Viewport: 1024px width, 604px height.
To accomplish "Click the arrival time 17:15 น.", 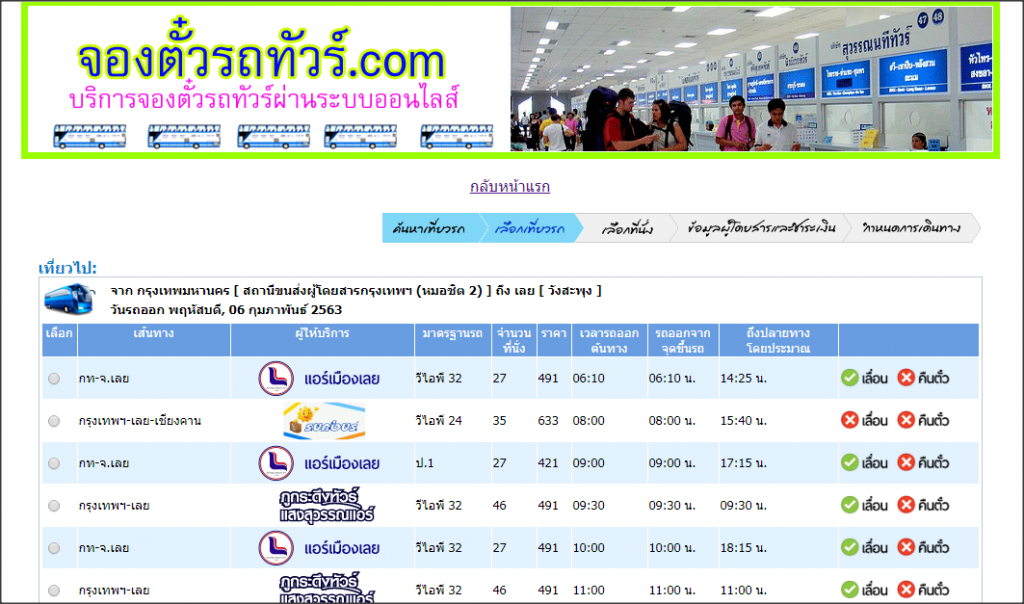I will 743,463.
